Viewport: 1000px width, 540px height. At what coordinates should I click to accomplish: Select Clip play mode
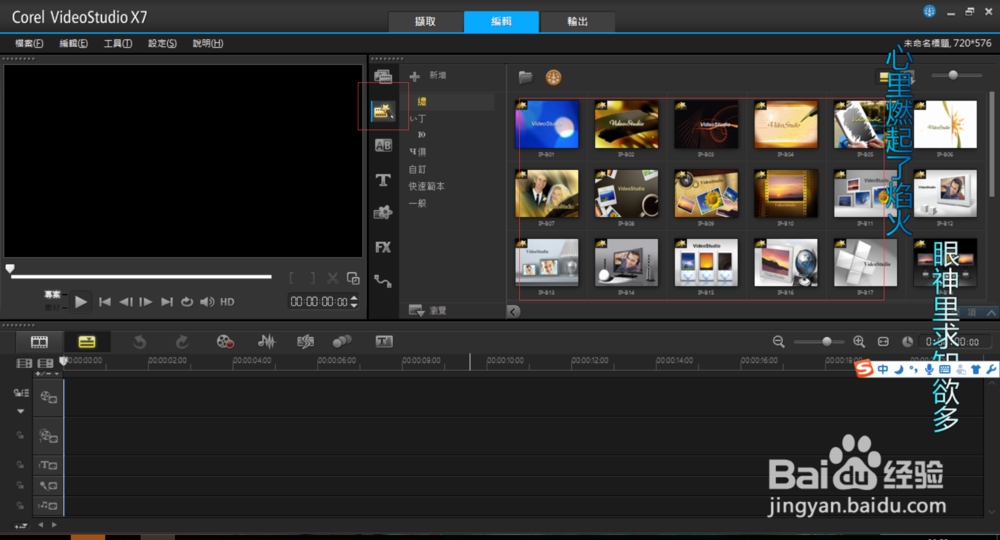coord(52,307)
